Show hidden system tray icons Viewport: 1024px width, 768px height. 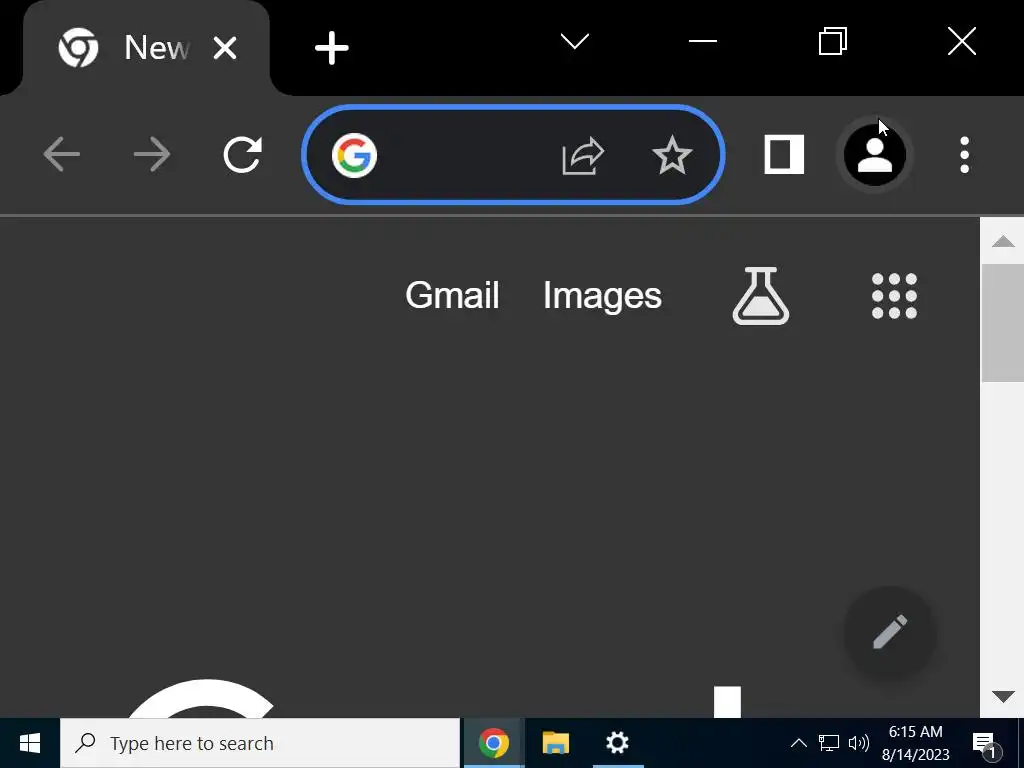click(798, 743)
